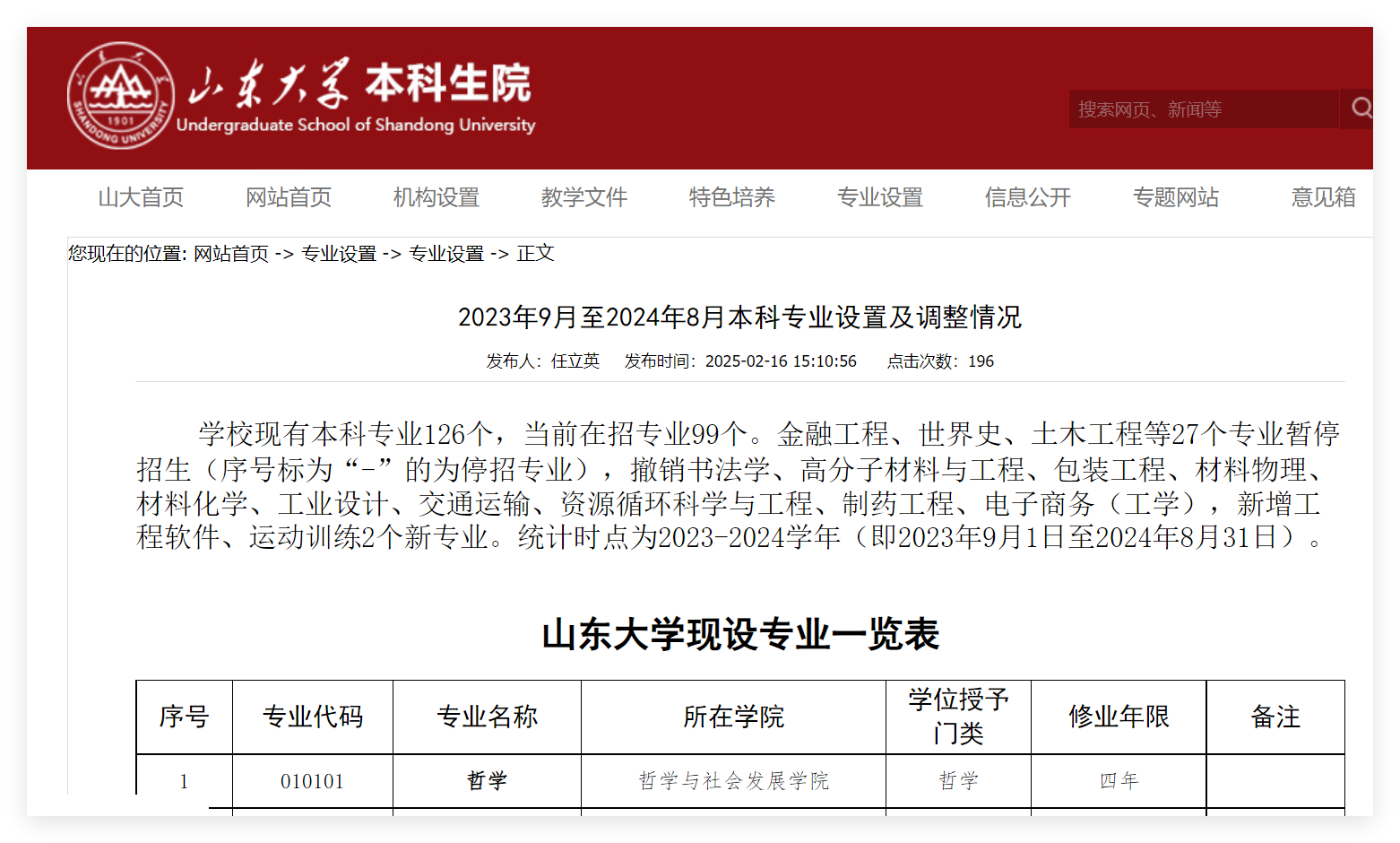The image size is (1400, 843).
Task: Click the publish time 2025-02-16 15:10:56
Action: (x=781, y=361)
